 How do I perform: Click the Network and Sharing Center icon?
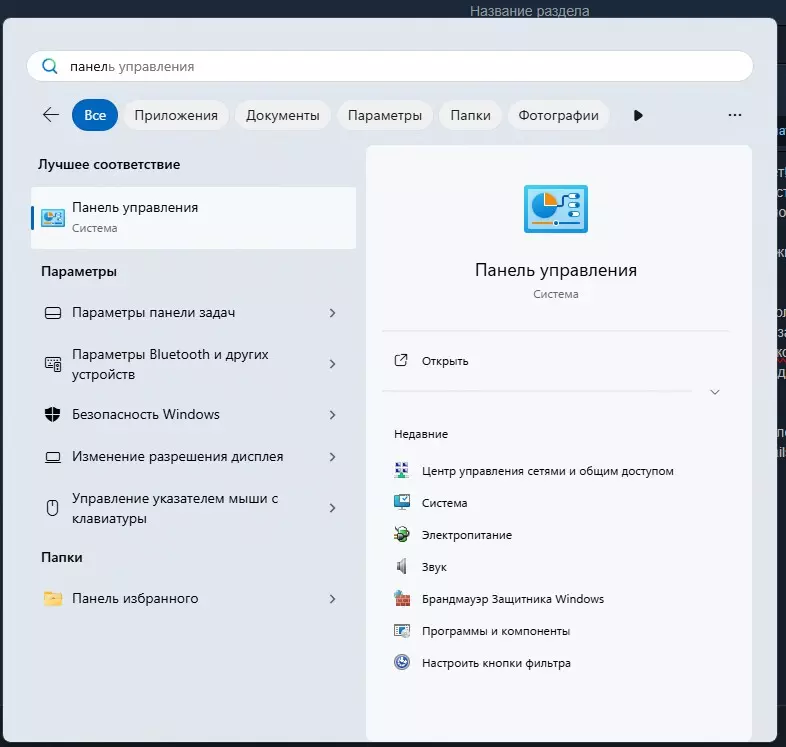click(x=402, y=470)
